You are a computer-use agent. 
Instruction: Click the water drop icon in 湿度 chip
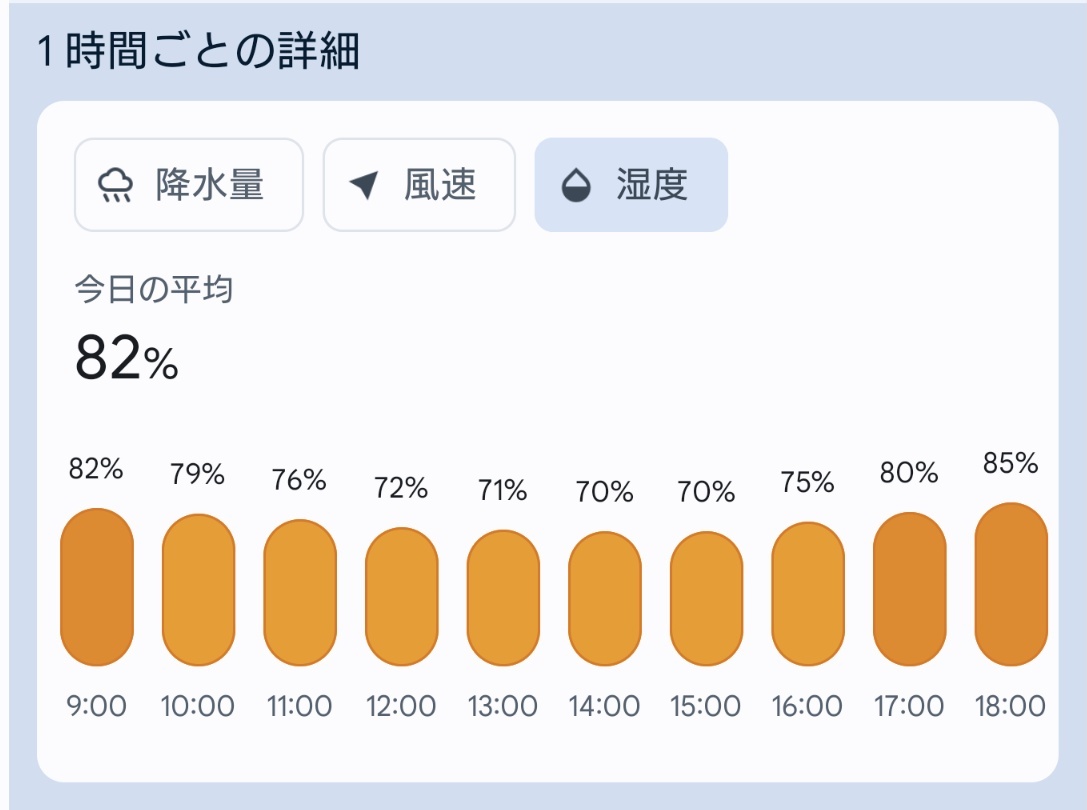[x=576, y=186]
